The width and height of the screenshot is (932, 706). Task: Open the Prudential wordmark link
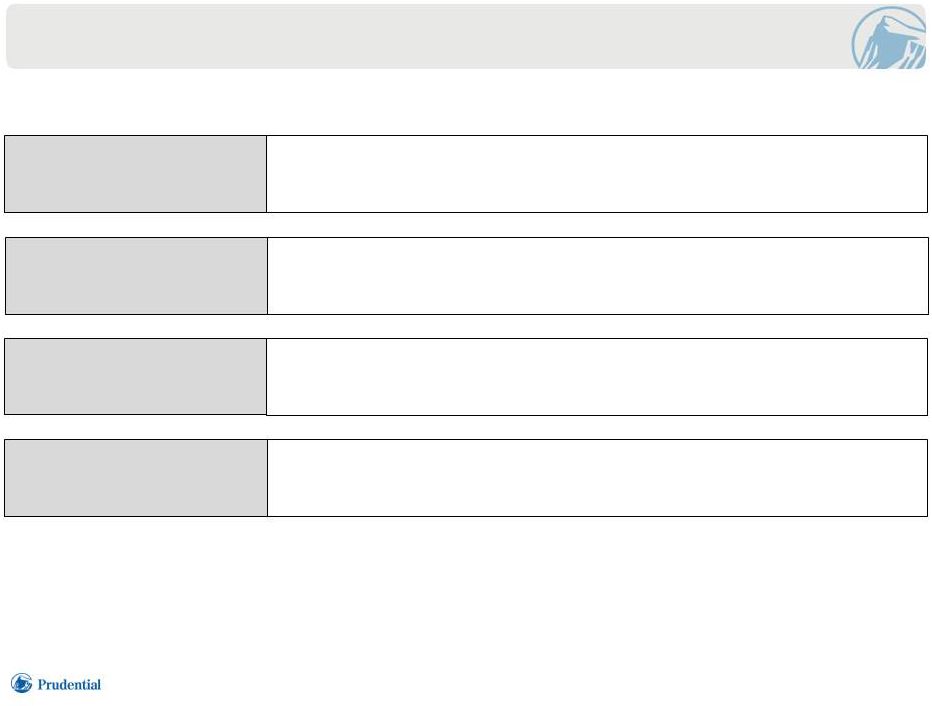(x=69, y=685)
